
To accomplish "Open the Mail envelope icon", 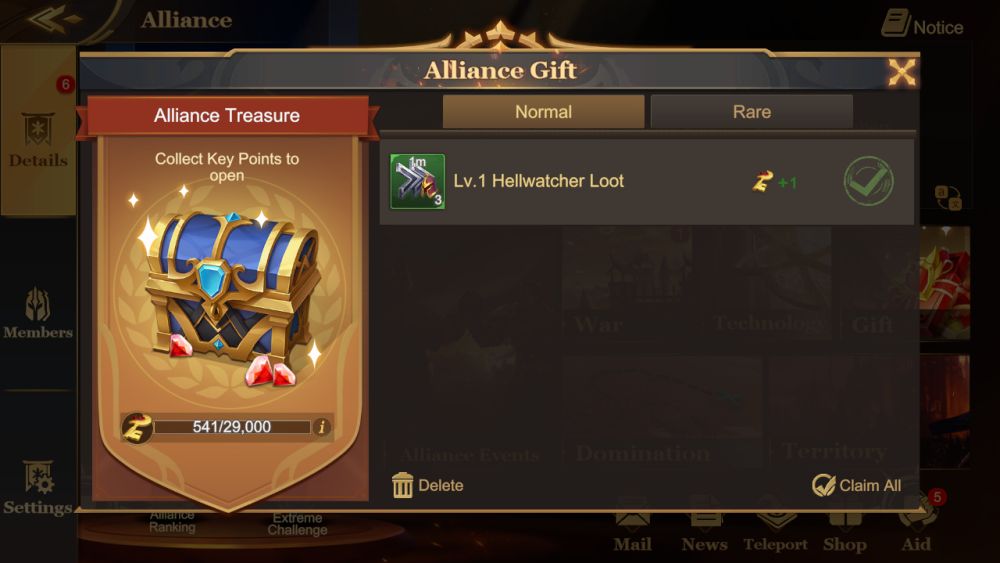I will coord(632,516).
